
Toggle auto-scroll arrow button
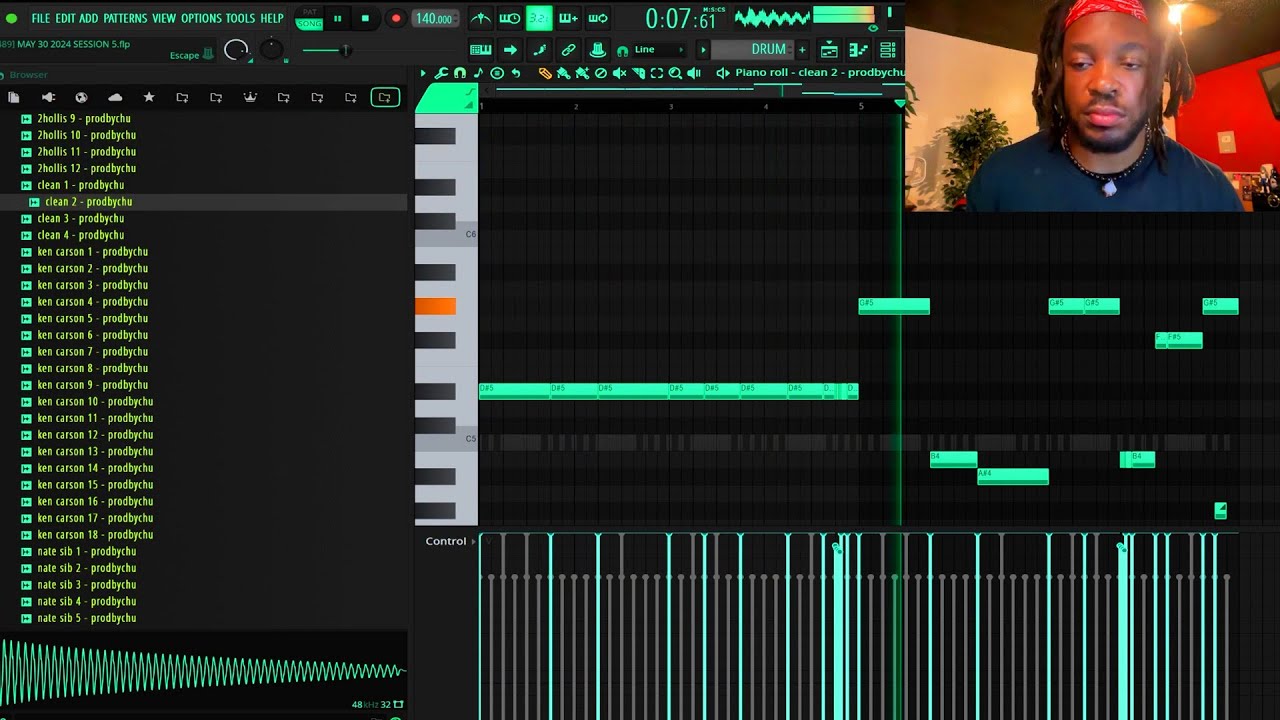[x=510, y=49]
